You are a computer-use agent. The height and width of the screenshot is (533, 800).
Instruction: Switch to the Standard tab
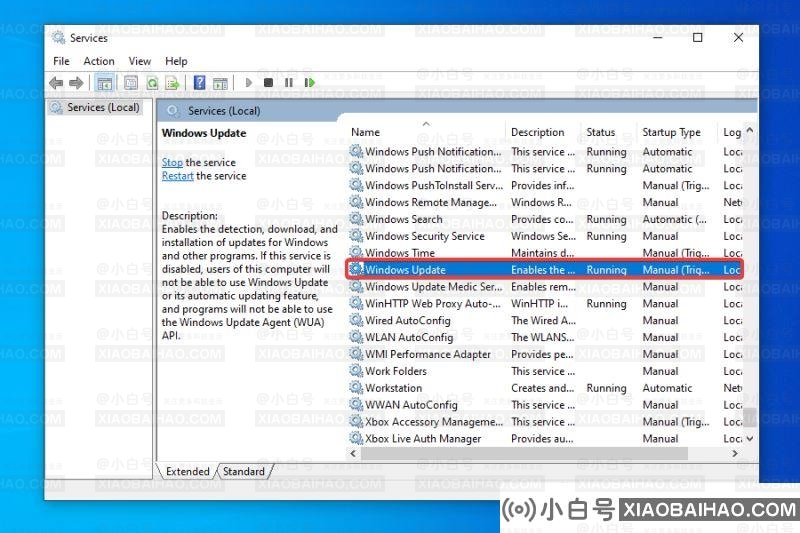pos(244,471)
